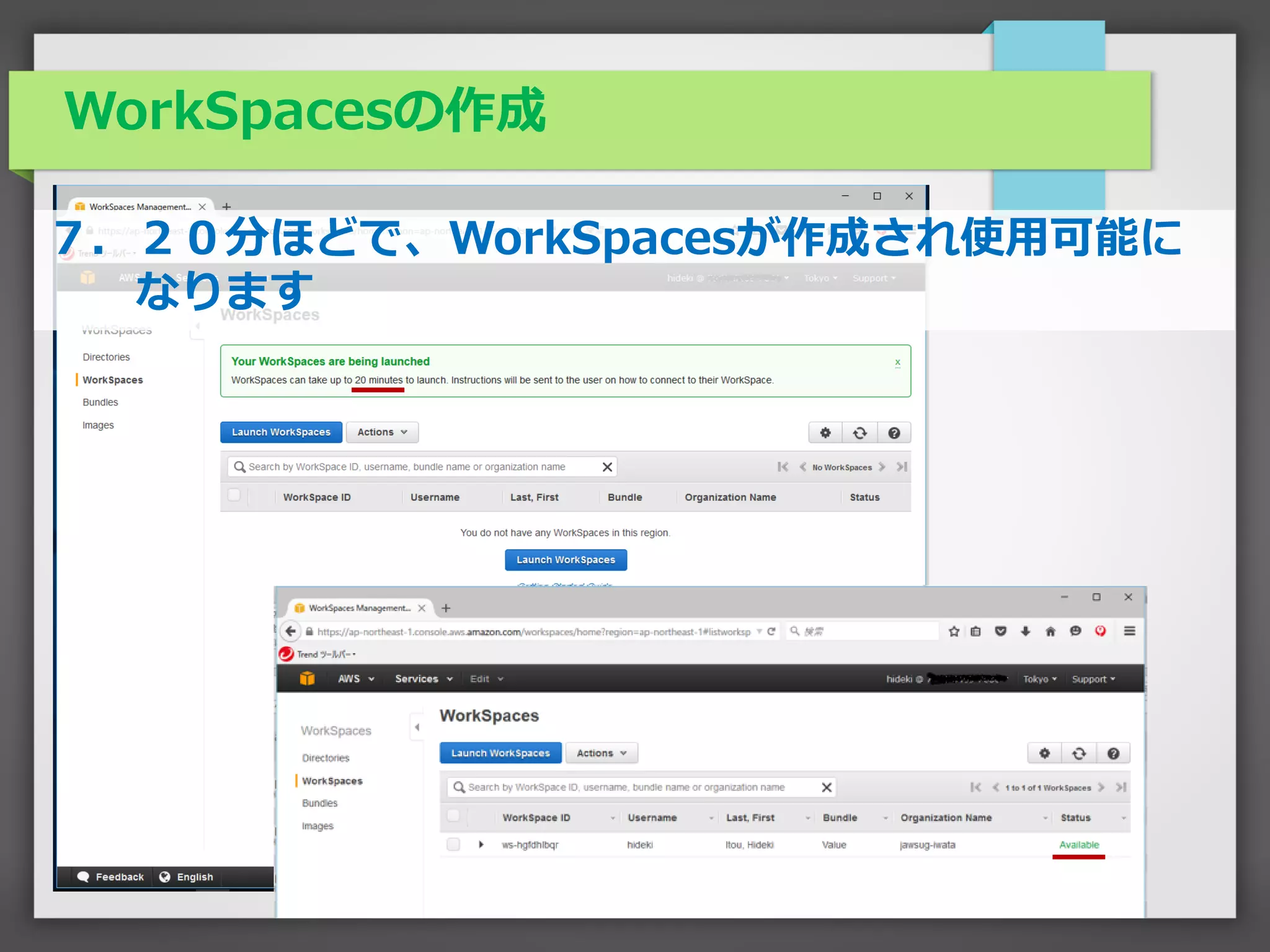Viewport: 1270px width, 952px height.
Task: Click Feedback button in back window footer
Action: tap(110, 877)
